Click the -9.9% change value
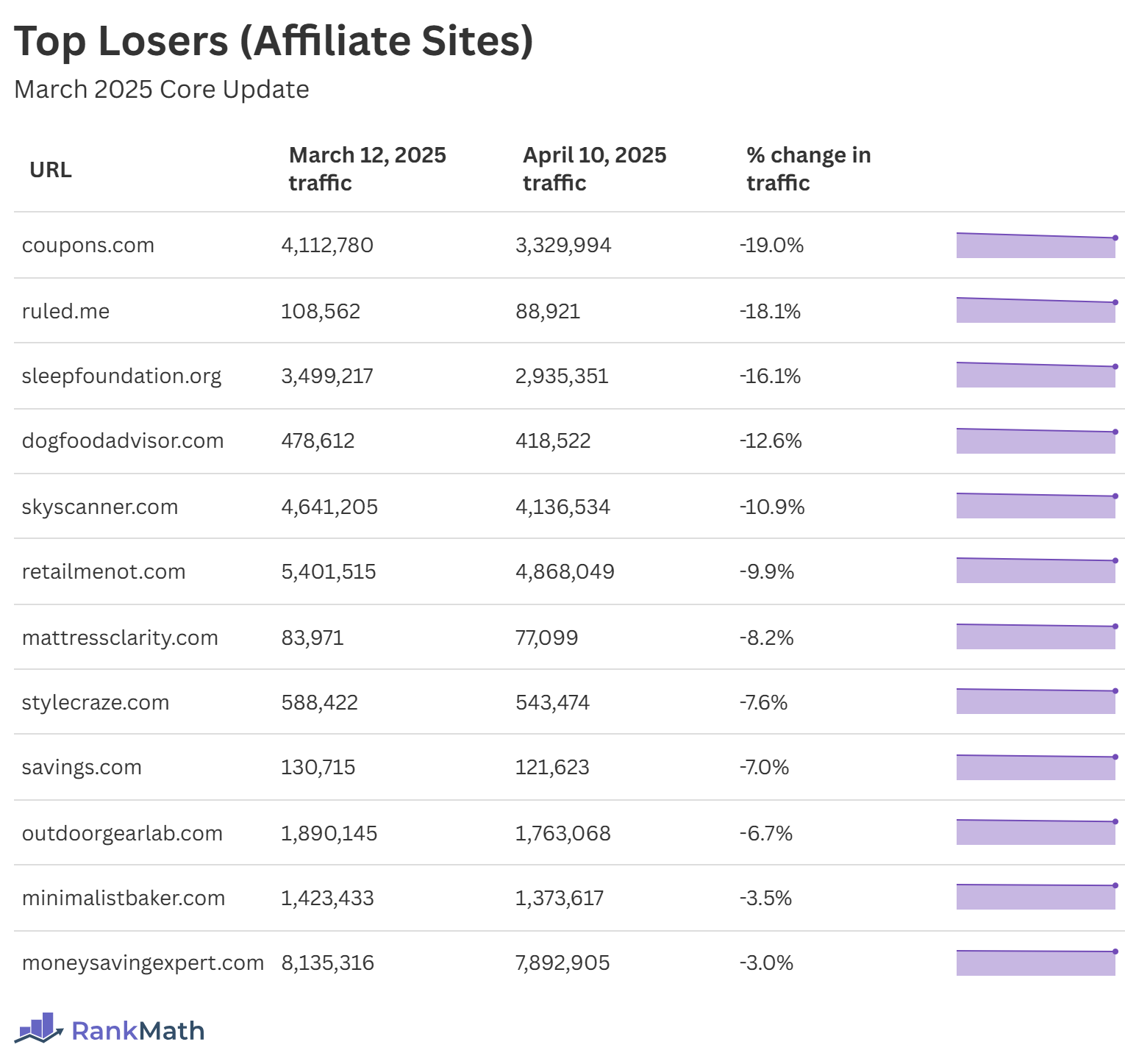The width and height of the screenshot is (1125, 1064). [x=767, y=572]
